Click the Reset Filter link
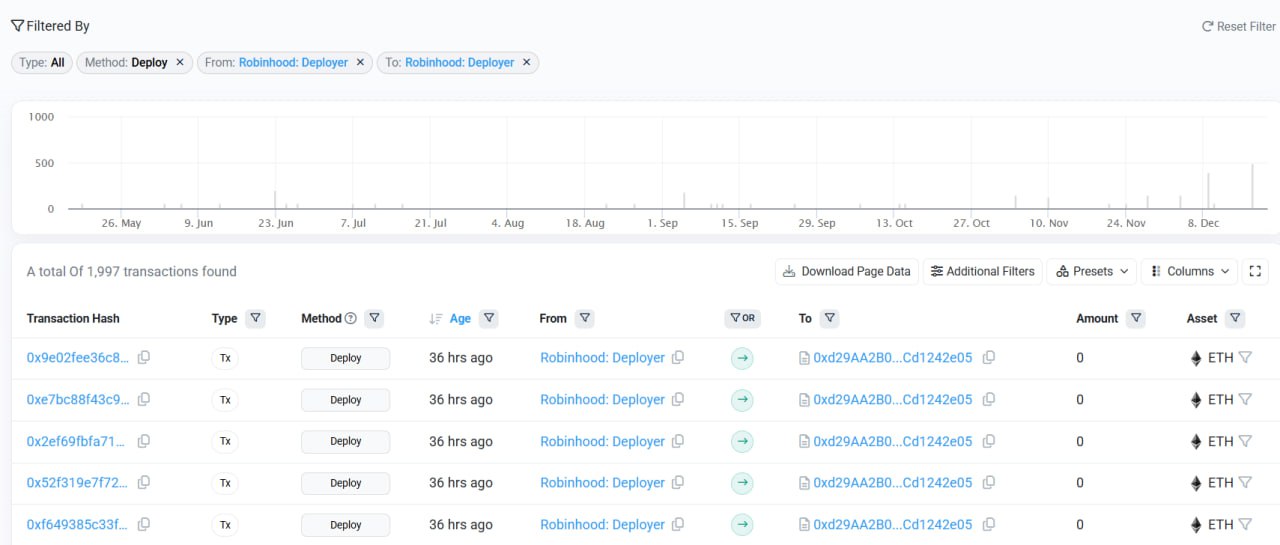 [1238, 27]
